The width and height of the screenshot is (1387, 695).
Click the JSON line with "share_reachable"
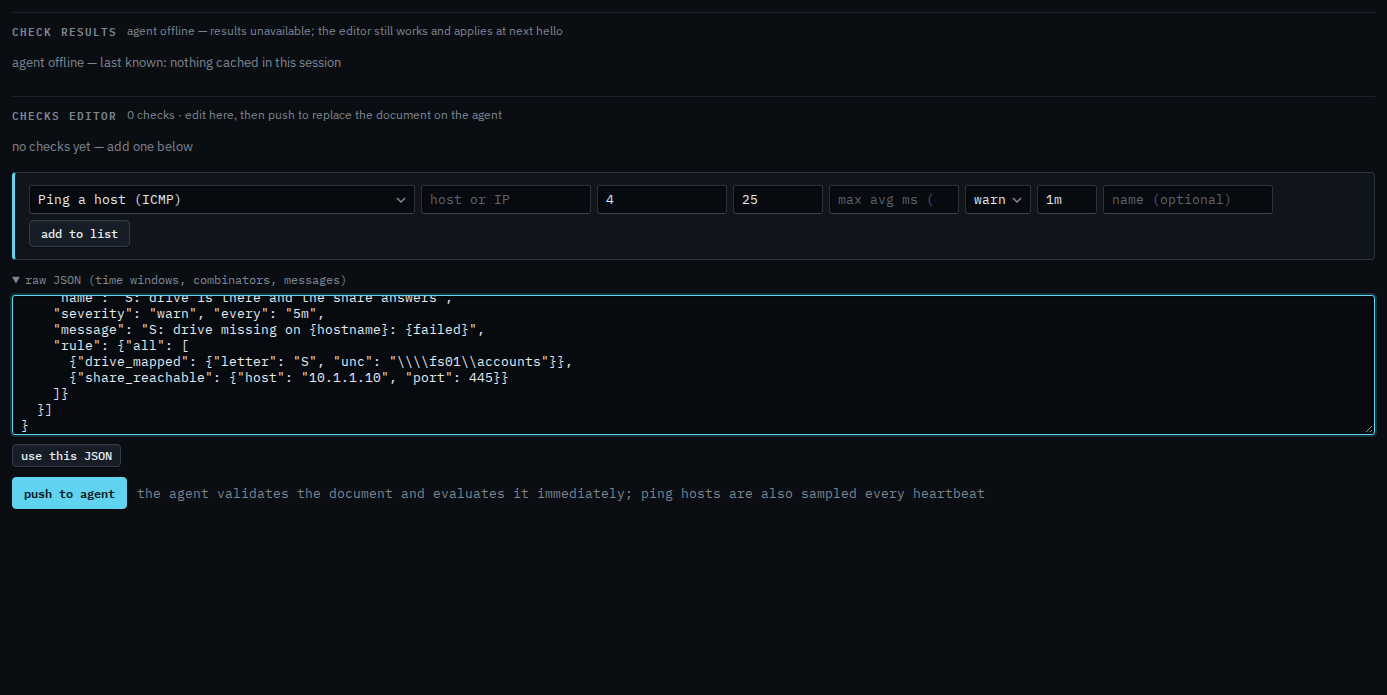point(289,377)
